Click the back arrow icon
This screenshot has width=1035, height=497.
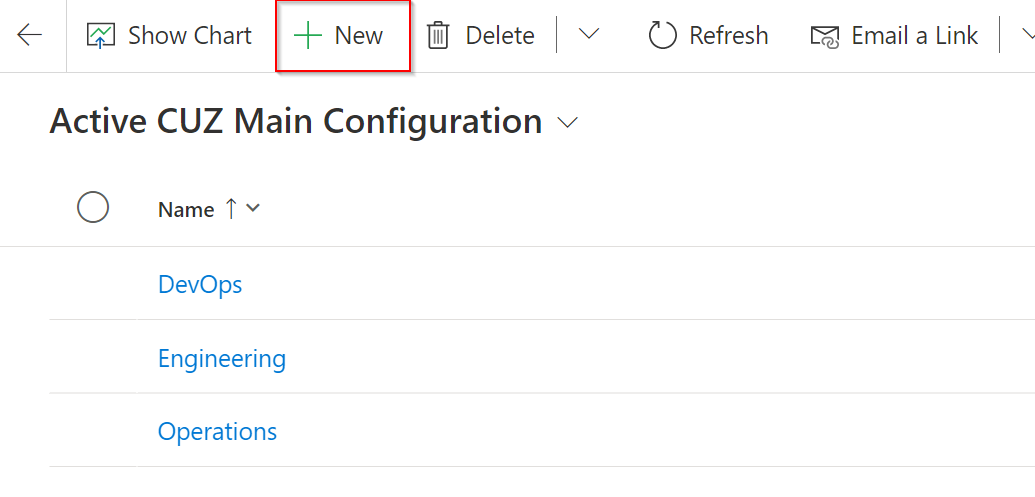click(30, 36)
